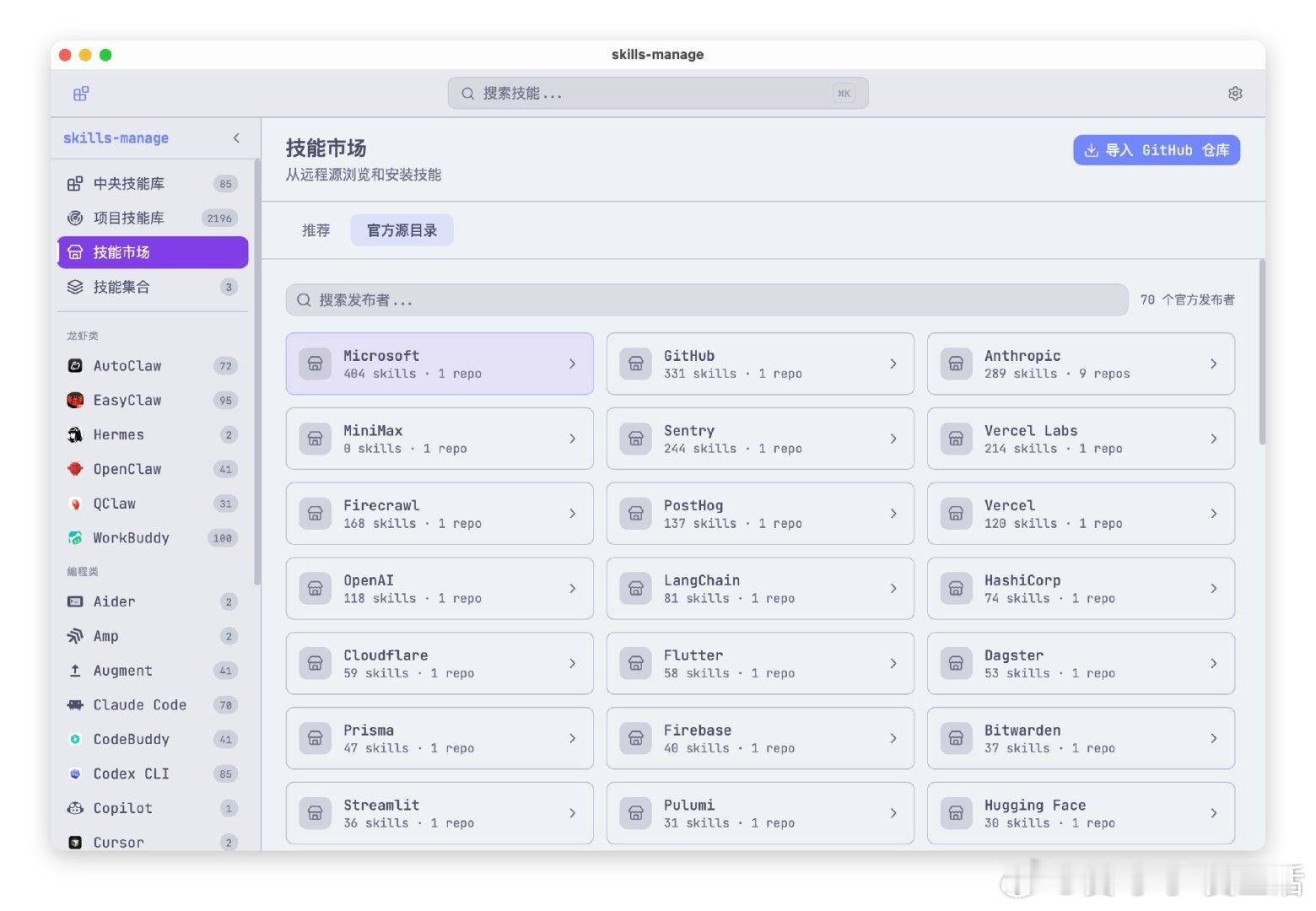Open the PostHog publisher card
This screenshot has width=1316, height=911.
760,514
